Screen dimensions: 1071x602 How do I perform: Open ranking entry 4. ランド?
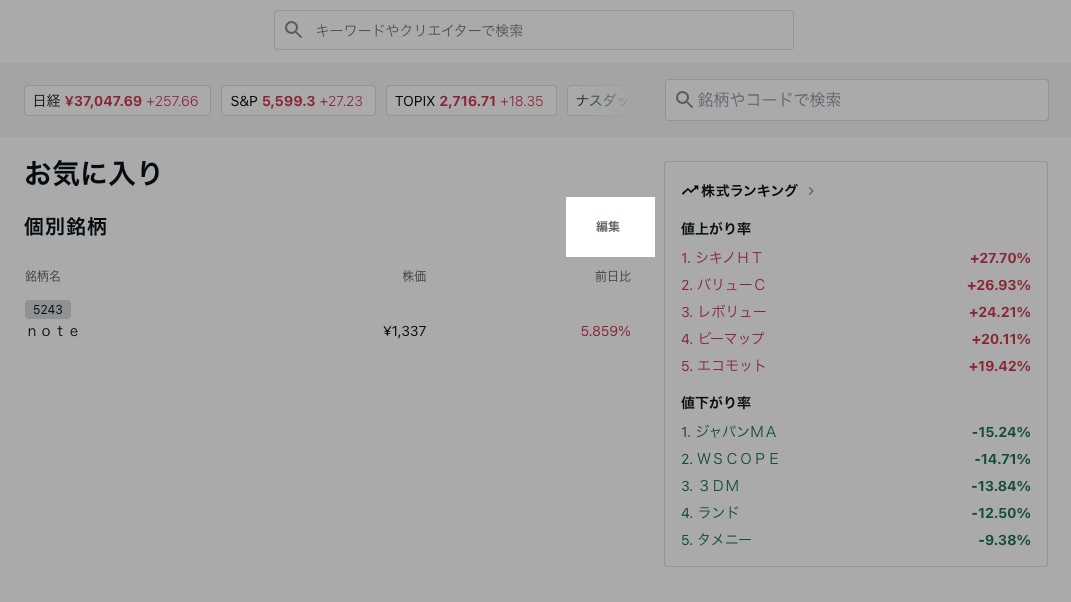710,512
